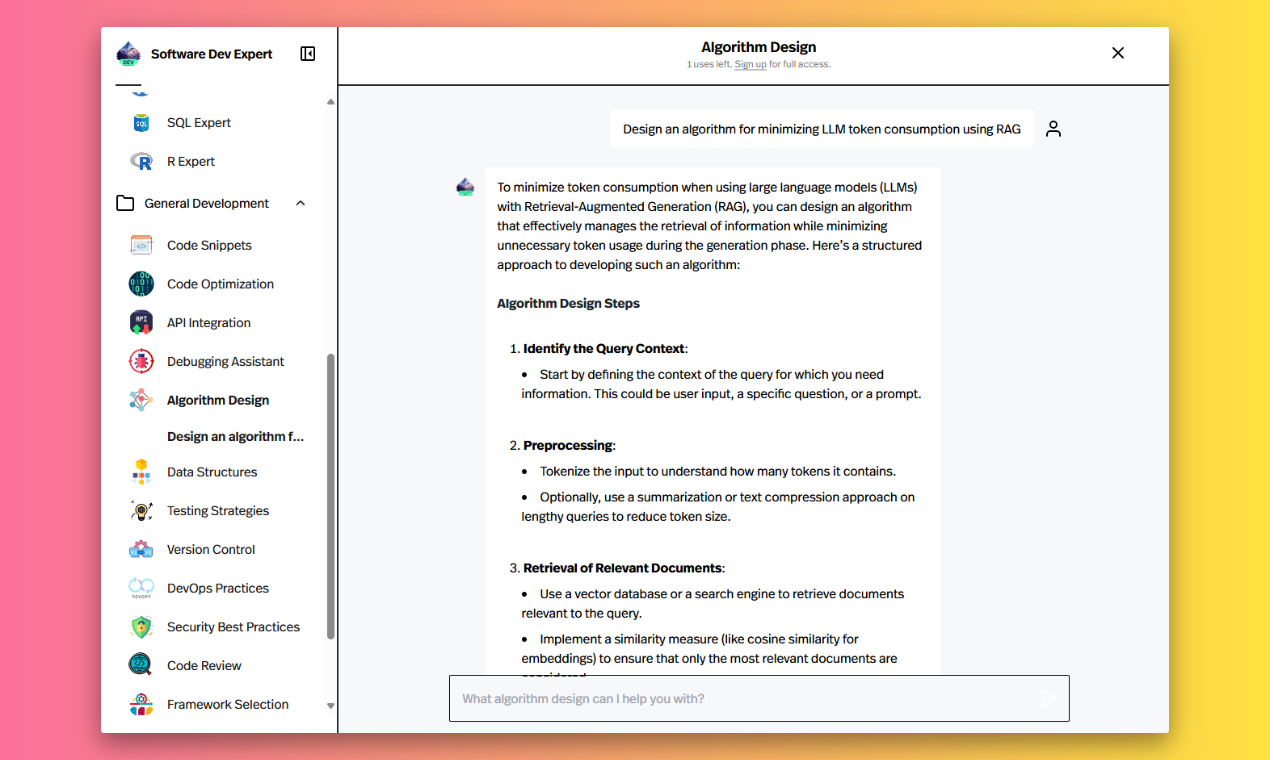Click 'Algorithm Design Steps' heading

tap(568, 303)
